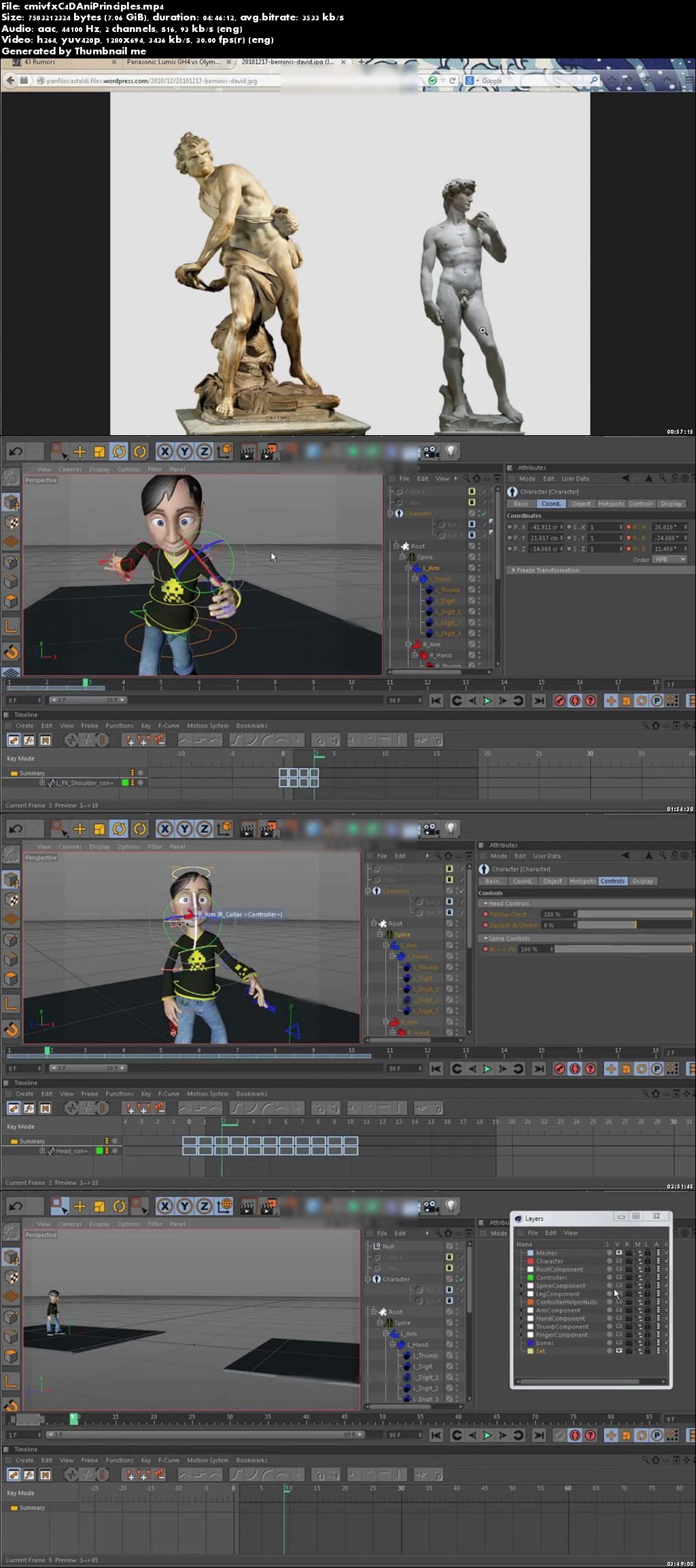Viewport: 696px width, 1568px height.
Task: Click the red color swatch of the Character layer
Action: point(530,1261)
